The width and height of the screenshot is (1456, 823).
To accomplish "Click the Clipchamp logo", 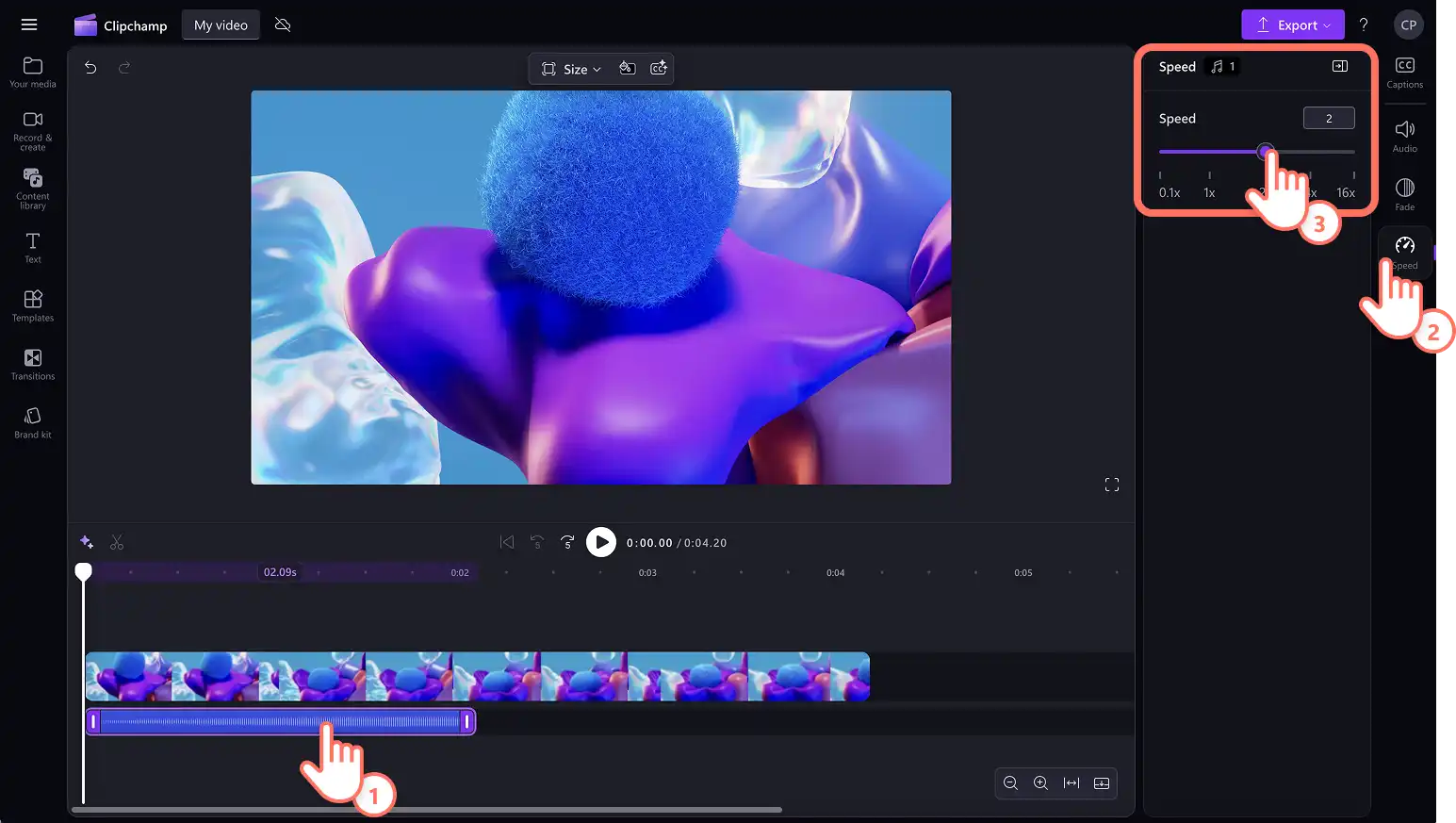I will coord(121,25).
